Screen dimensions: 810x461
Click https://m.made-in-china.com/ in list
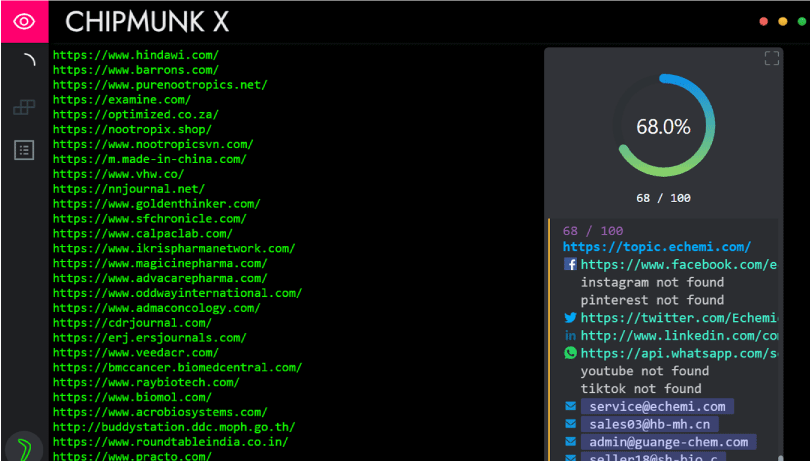pos(150,159)
